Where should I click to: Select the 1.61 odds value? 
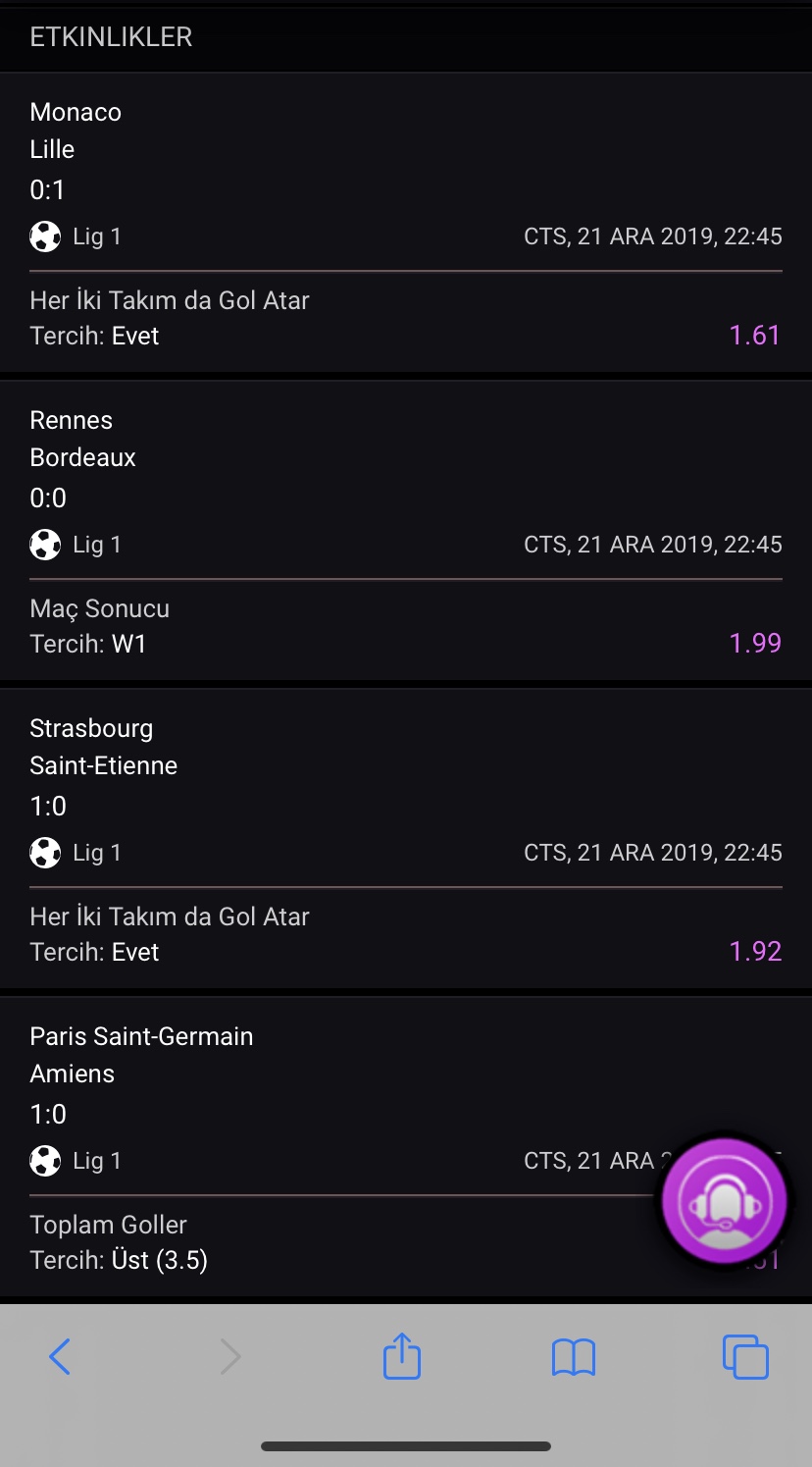(755, 336)
